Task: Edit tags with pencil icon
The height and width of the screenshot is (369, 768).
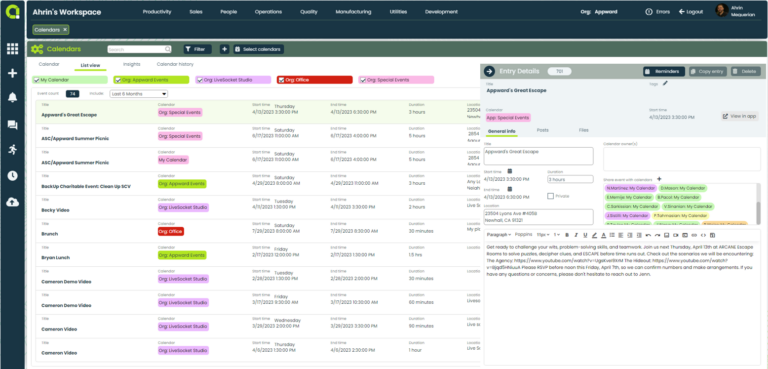Action: pos(665,84)
